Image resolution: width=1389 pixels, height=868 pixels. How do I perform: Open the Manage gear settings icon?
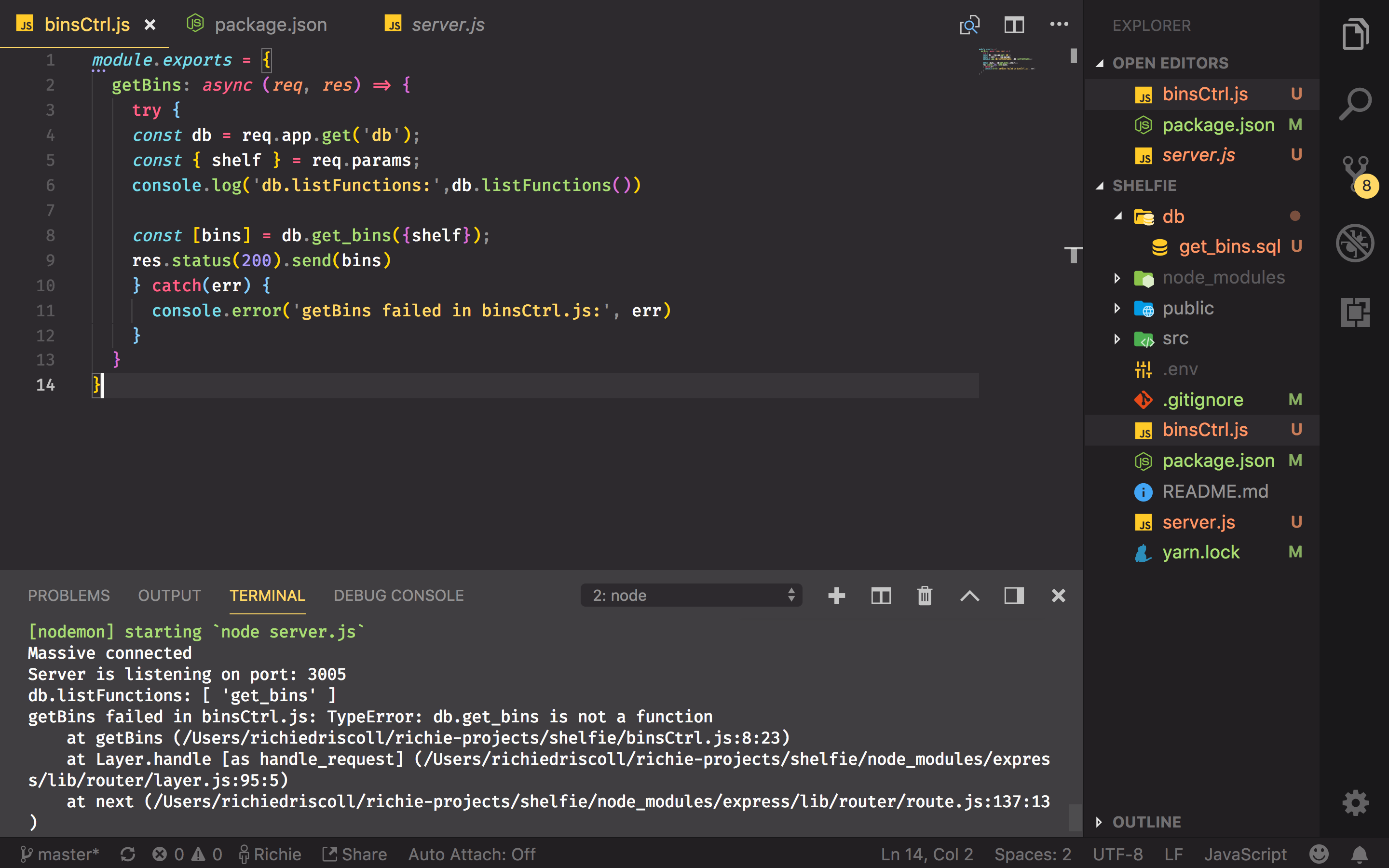coord(1355,802)
